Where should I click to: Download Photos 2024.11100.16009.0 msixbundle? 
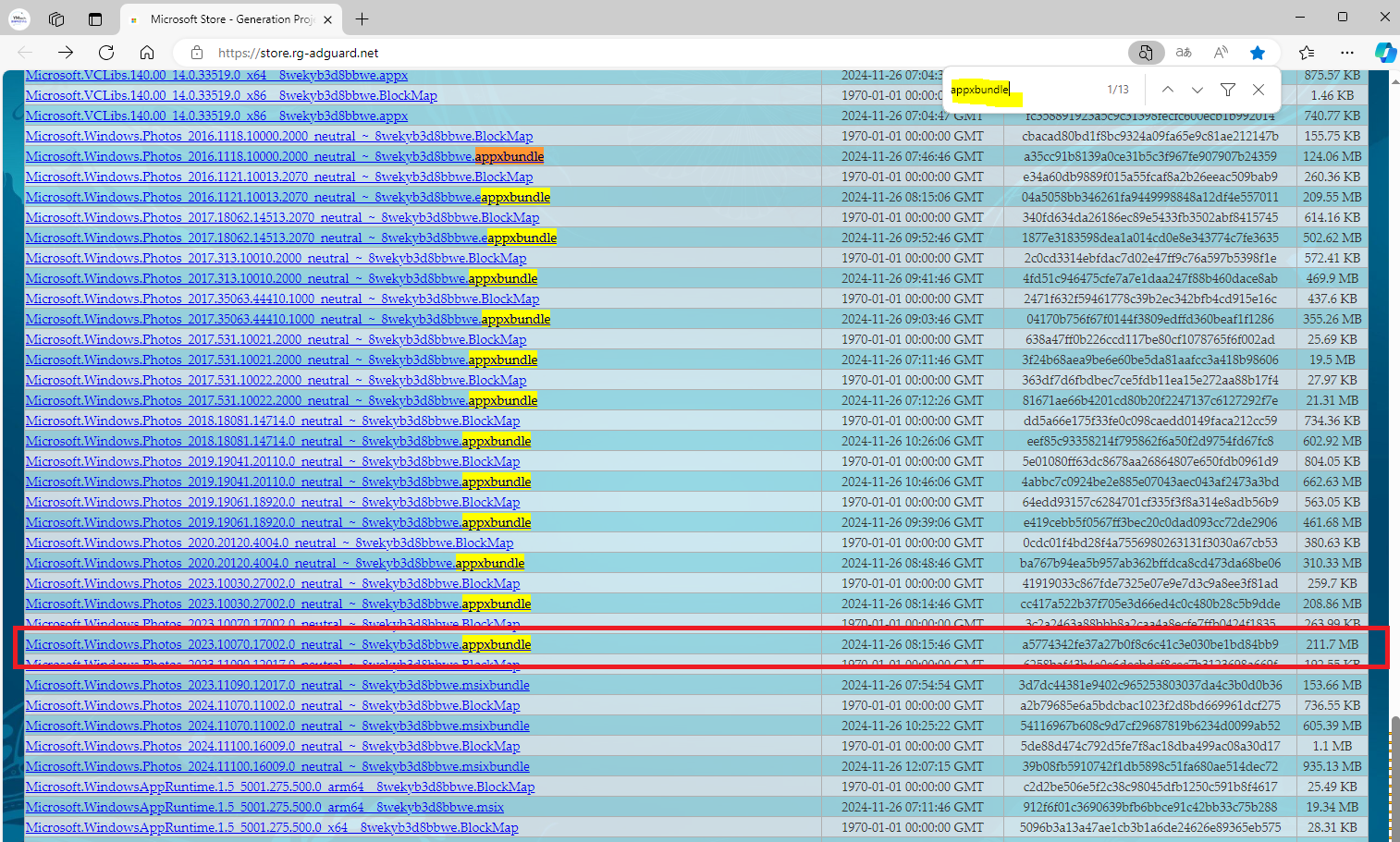(x=277, y=766)
